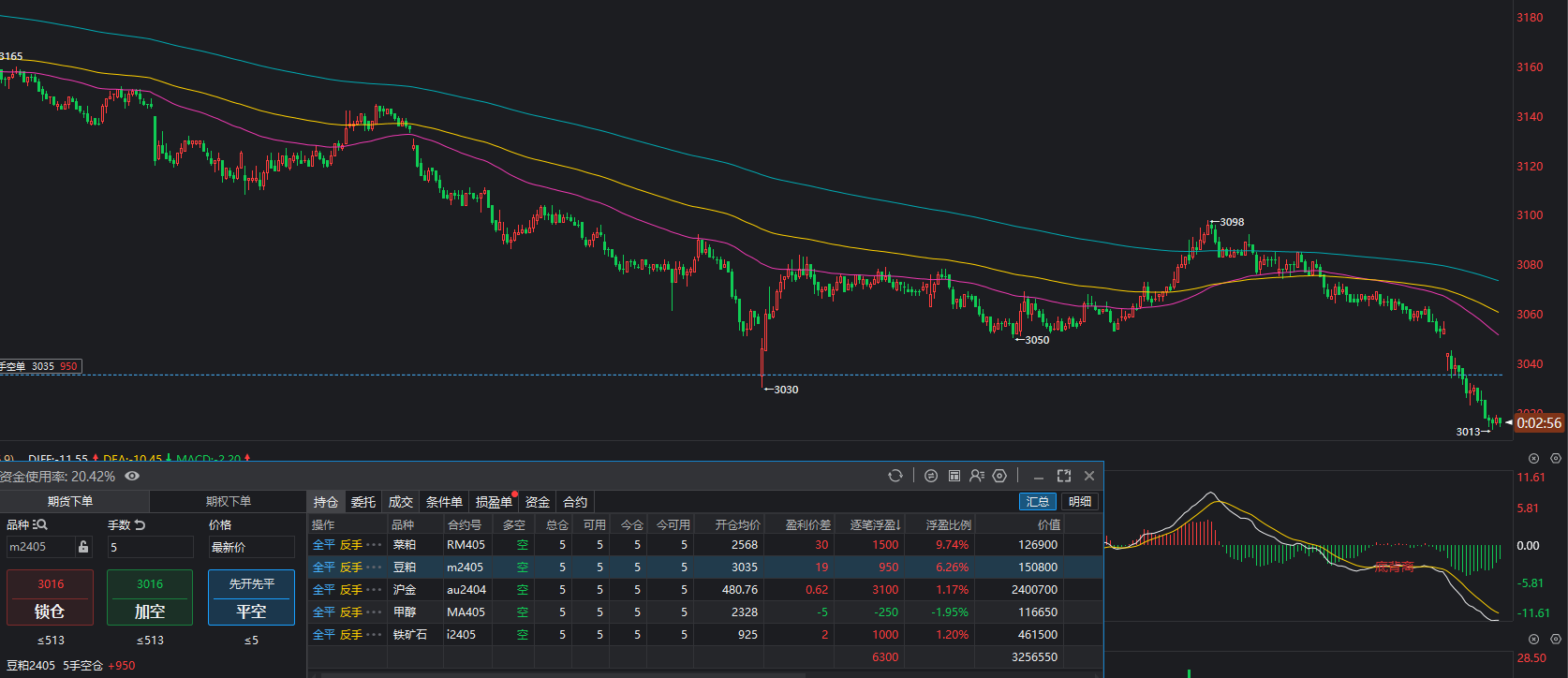
Task: Switch to the 期权下单 tab
Action: coord(229,501)
